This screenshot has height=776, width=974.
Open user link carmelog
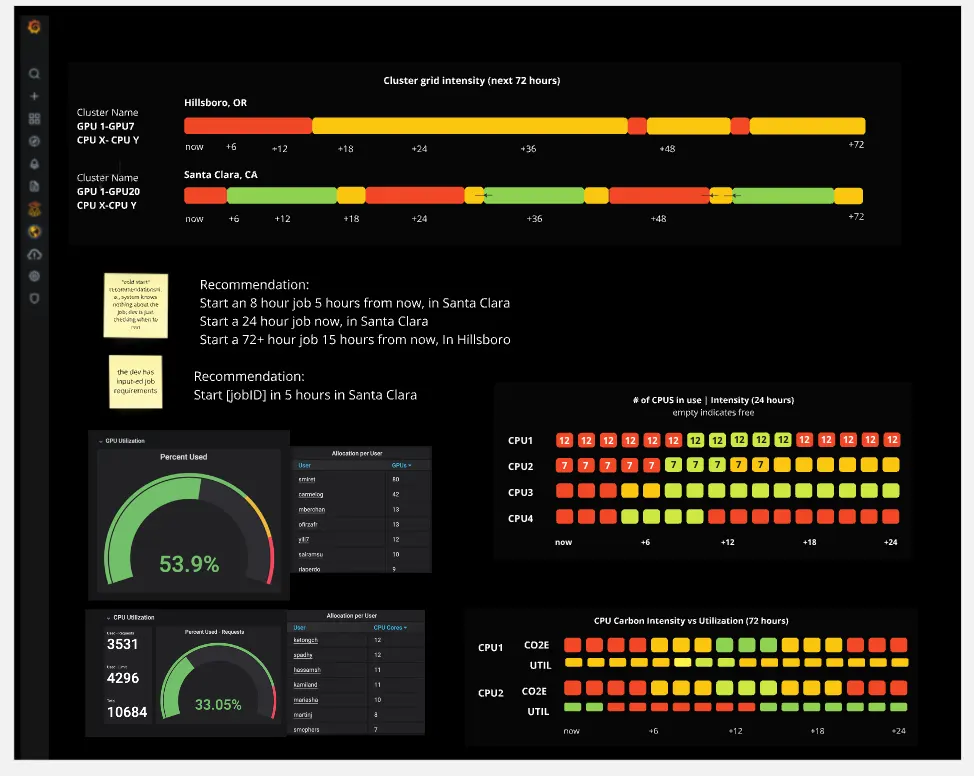(x=311, y=495)
